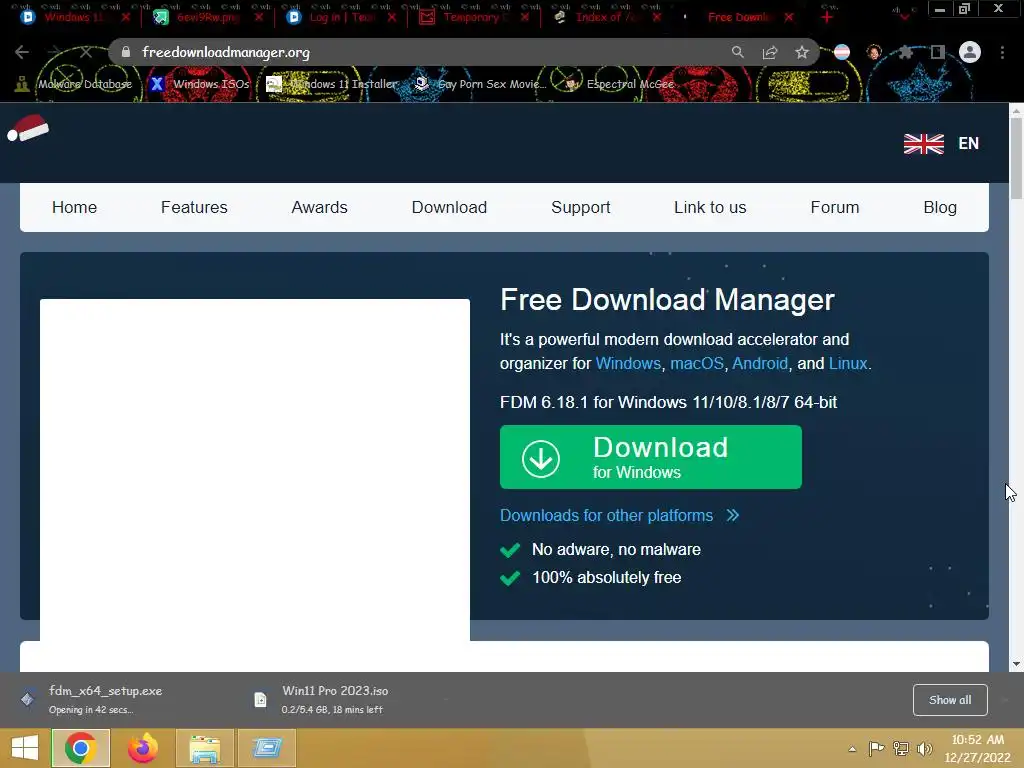Open the network tray icon

tap(901, 748)
